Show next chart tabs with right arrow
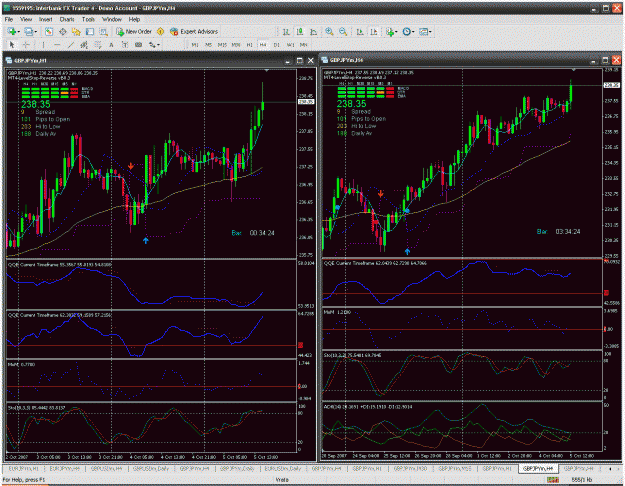 (x=619, y=469)
